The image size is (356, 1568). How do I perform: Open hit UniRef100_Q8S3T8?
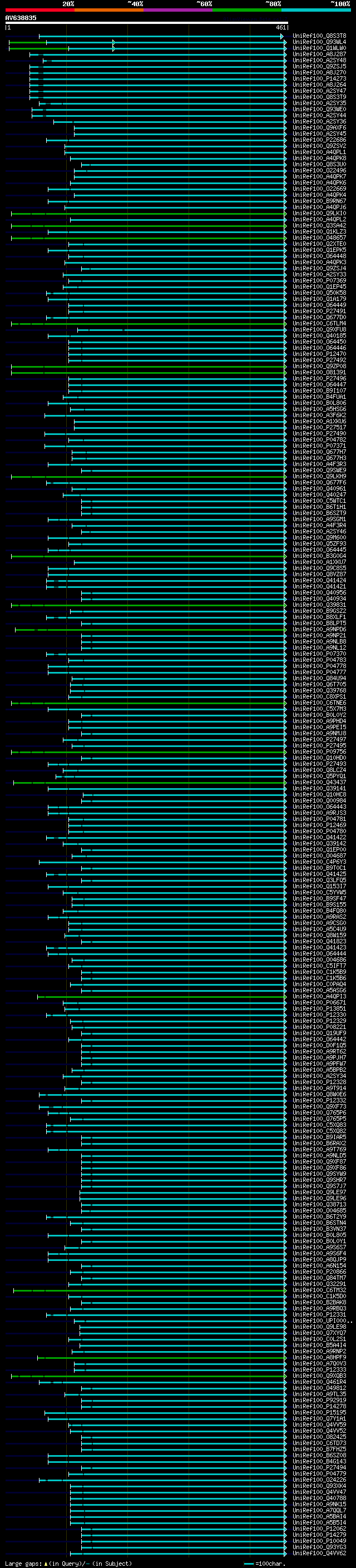click(319, 36)
